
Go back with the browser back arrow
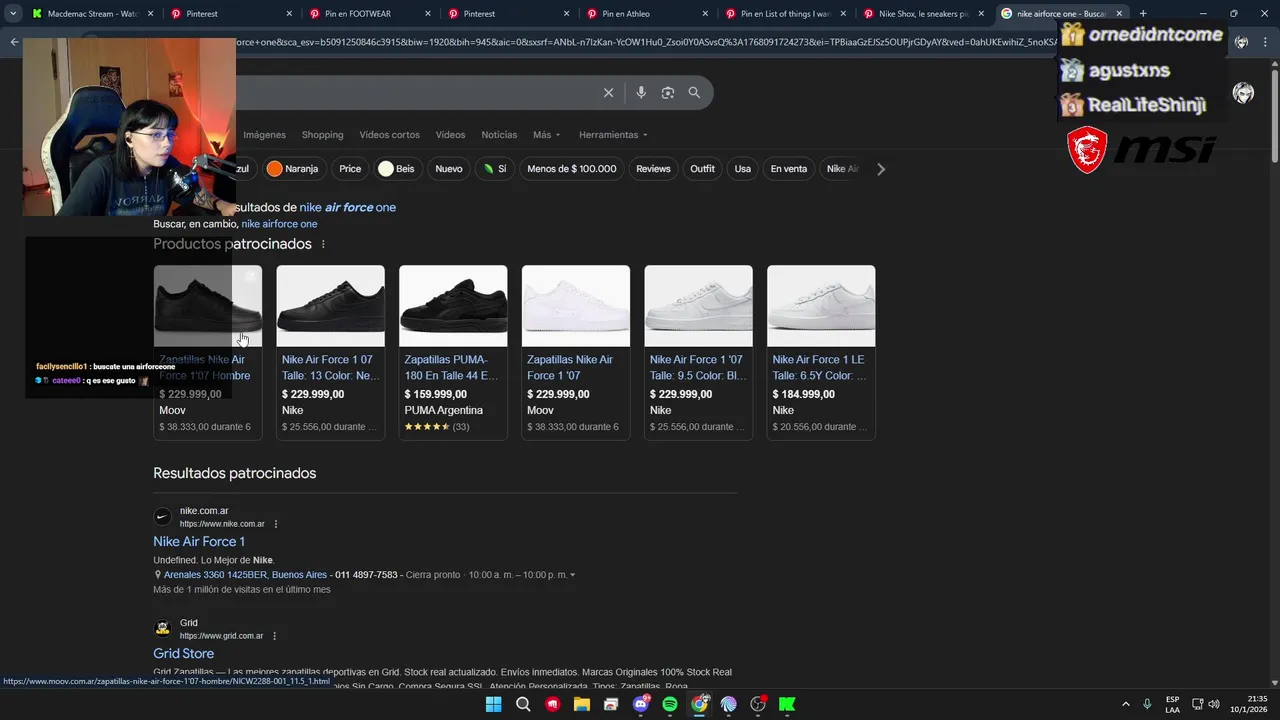pyautogui.click(x=14, y=42)
